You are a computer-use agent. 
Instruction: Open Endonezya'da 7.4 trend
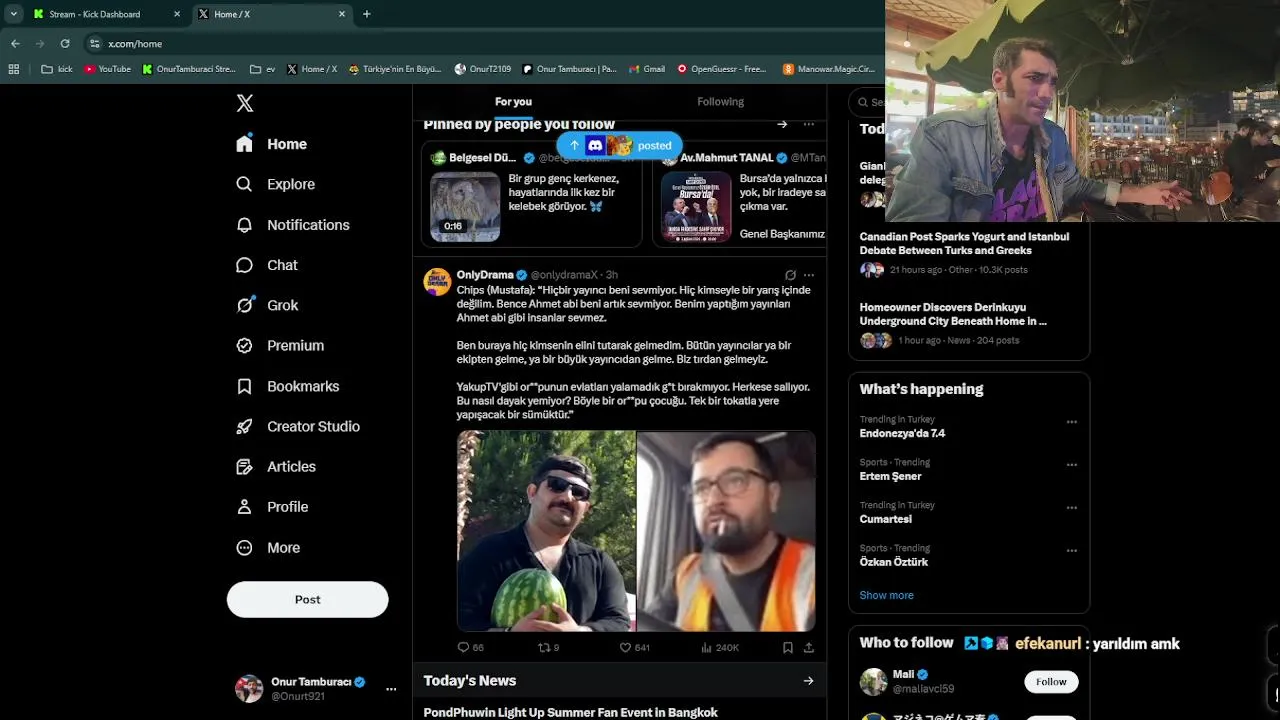902,433
